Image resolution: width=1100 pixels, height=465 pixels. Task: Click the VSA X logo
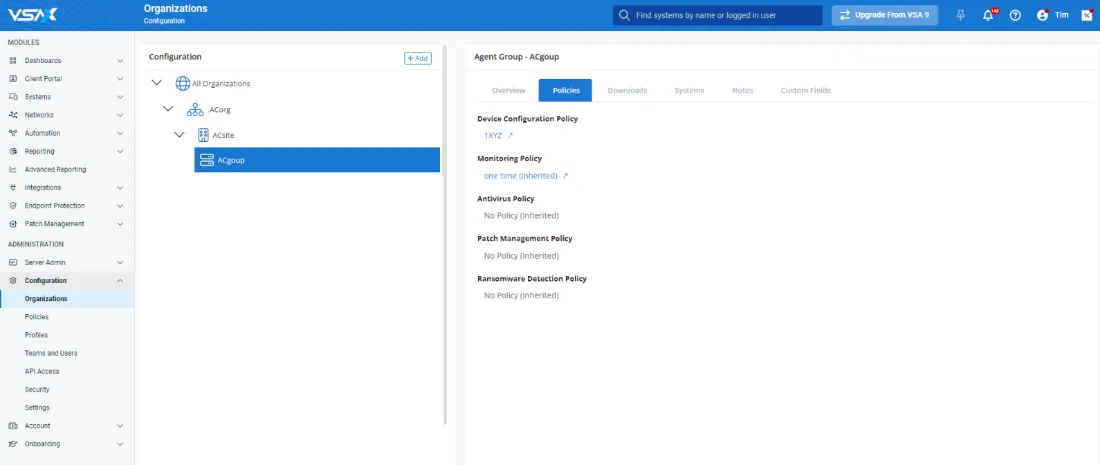[x=33, y=15]
